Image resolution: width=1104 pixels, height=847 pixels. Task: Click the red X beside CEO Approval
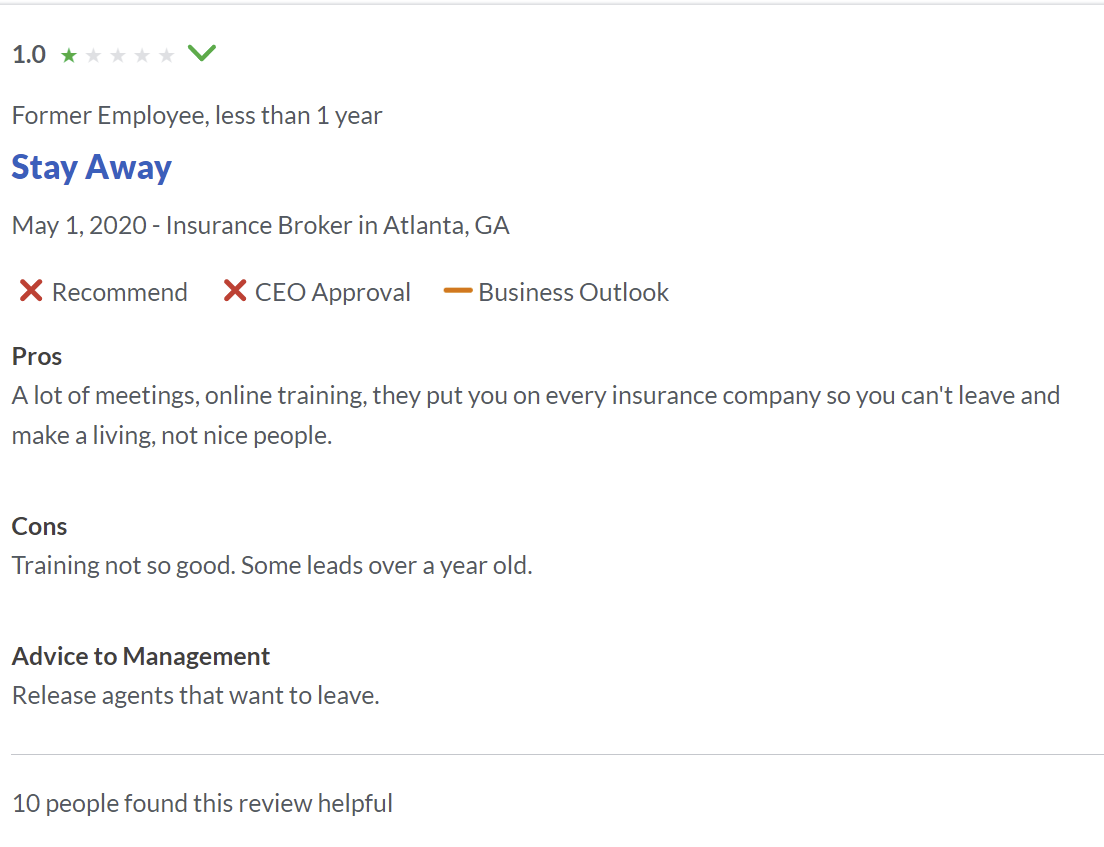pyautogui.click(x=235, y=291)
